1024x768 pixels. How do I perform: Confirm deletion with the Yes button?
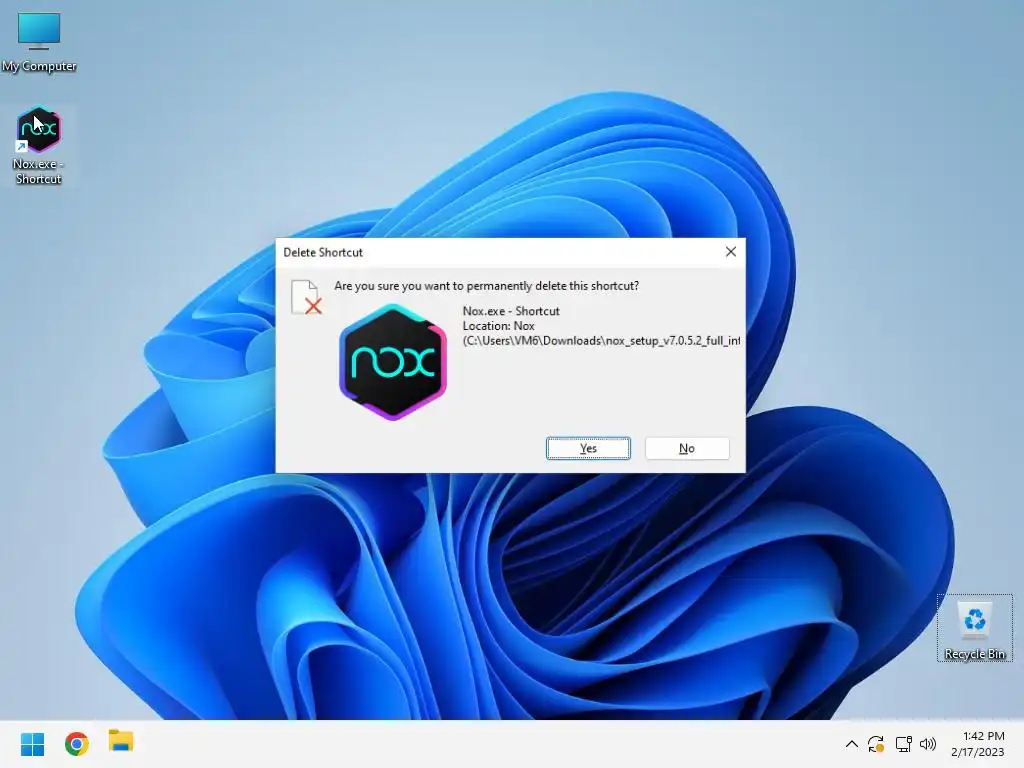(x=588, y=448)
